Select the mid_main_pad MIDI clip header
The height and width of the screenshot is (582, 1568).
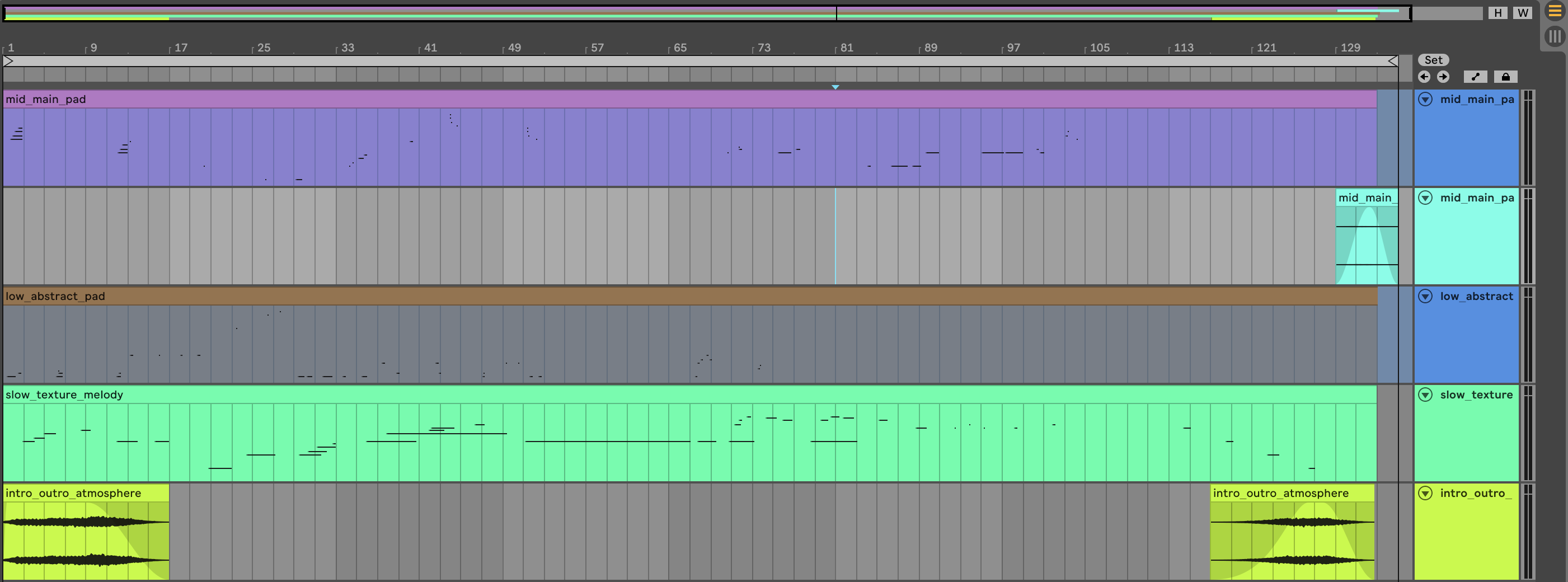(689, 99)
